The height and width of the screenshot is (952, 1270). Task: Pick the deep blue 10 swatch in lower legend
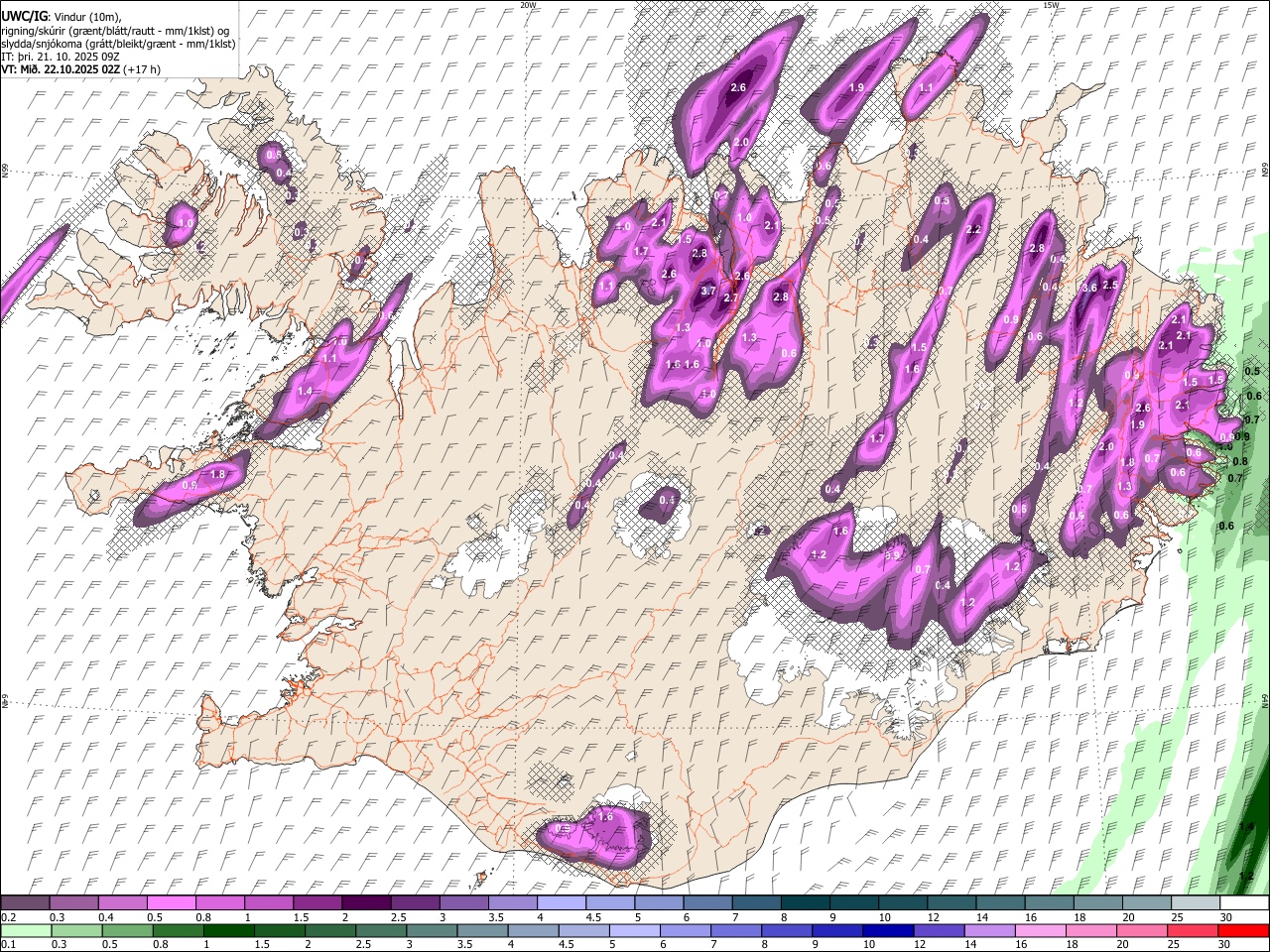[x=887, y=930]
